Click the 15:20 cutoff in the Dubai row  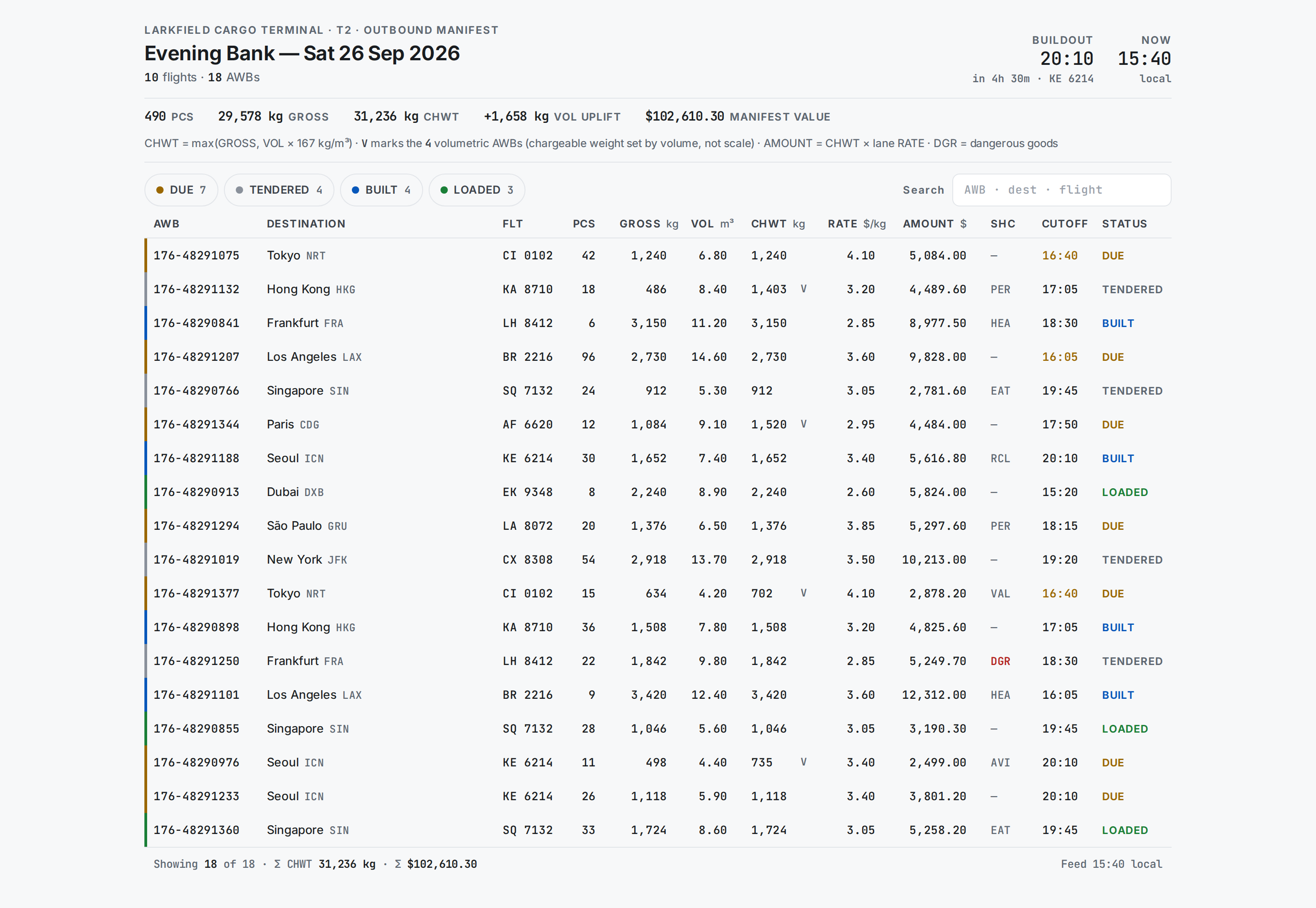click(x=1059, y=492)
